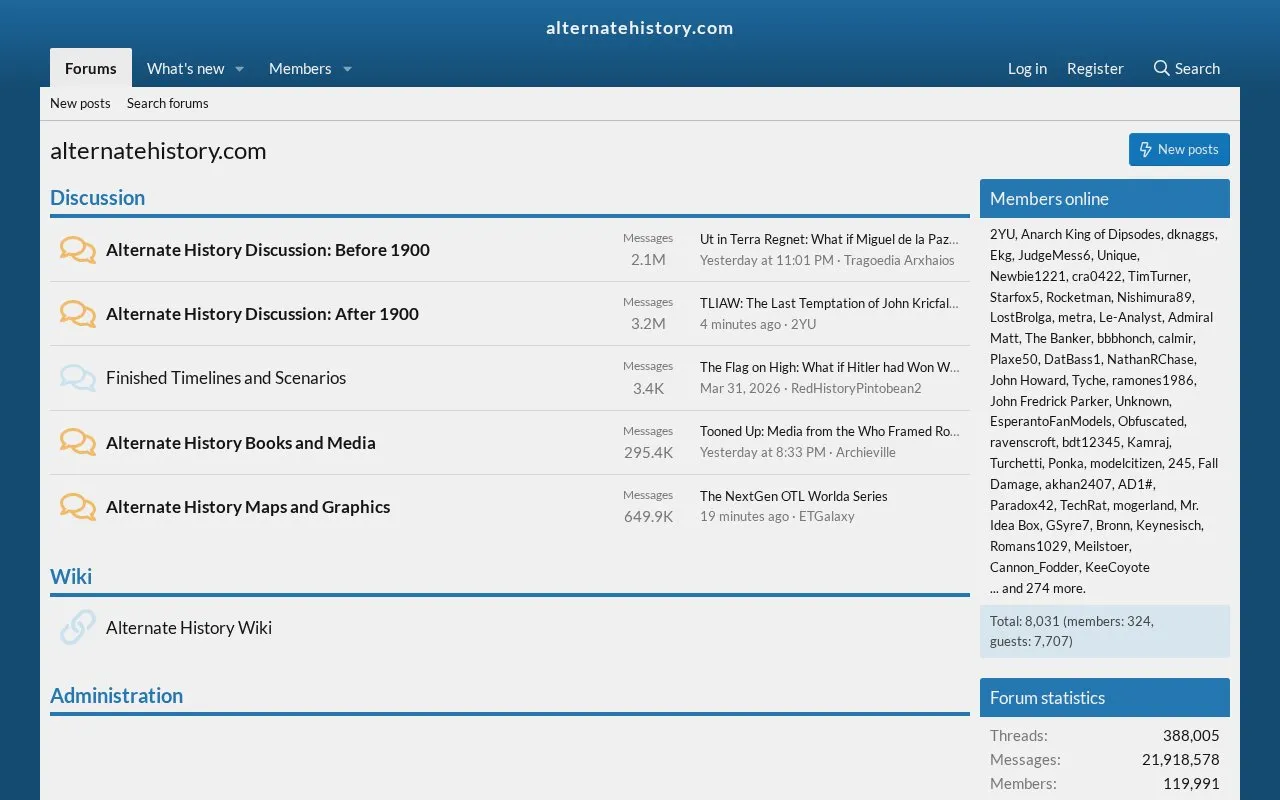
Task: Click the Administration category heading
Action: pyautogui.click(x=117, y=696)
